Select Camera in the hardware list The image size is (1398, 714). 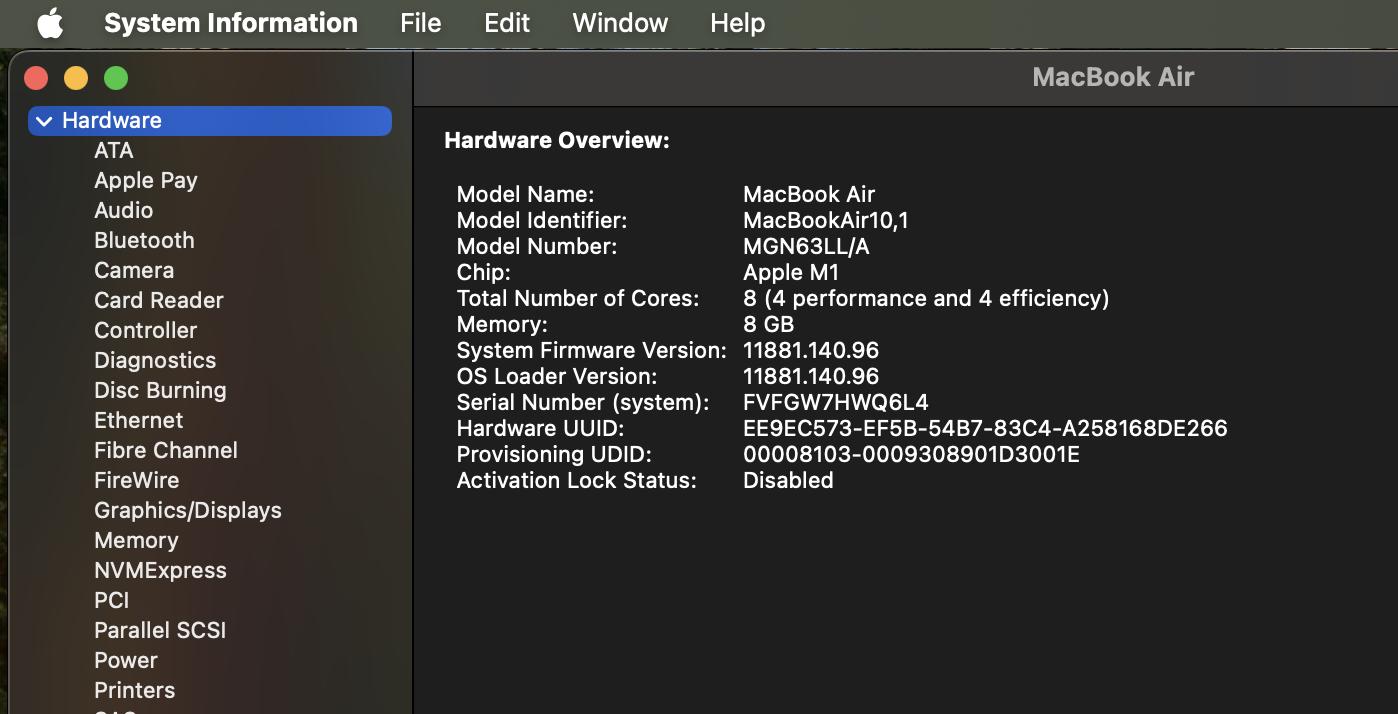click(134, 270)
